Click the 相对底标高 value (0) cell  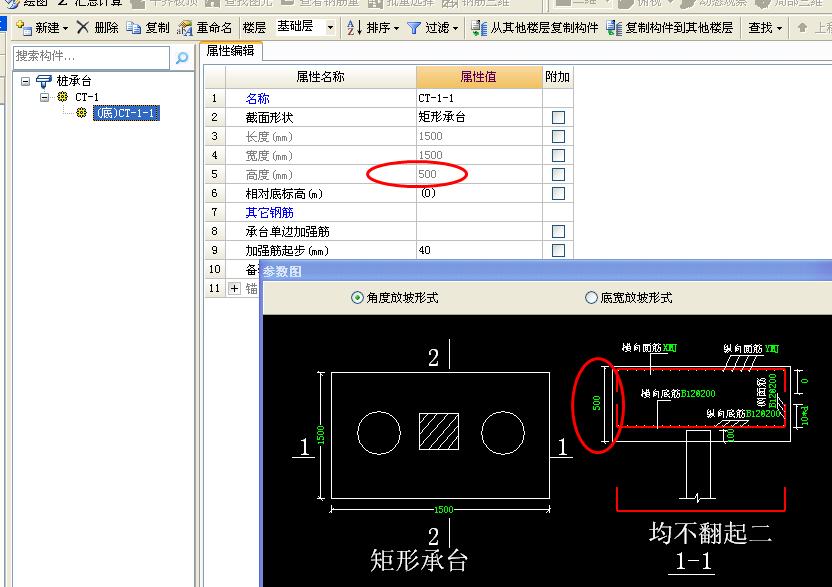coord(479,193)
